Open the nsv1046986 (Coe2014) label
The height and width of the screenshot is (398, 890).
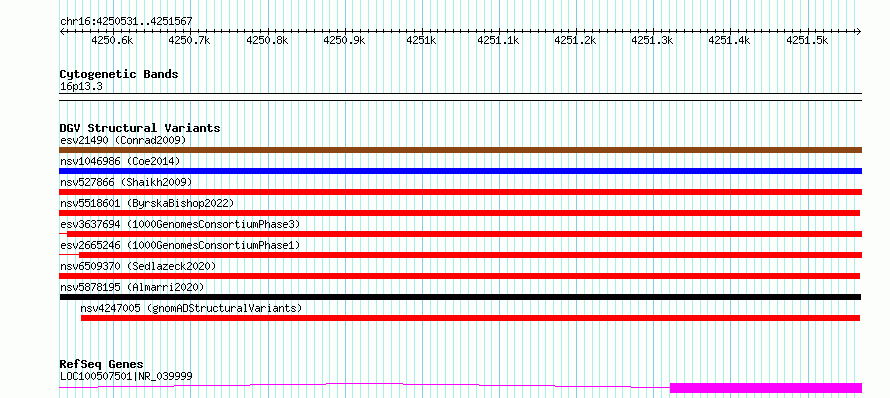(120, 161)
